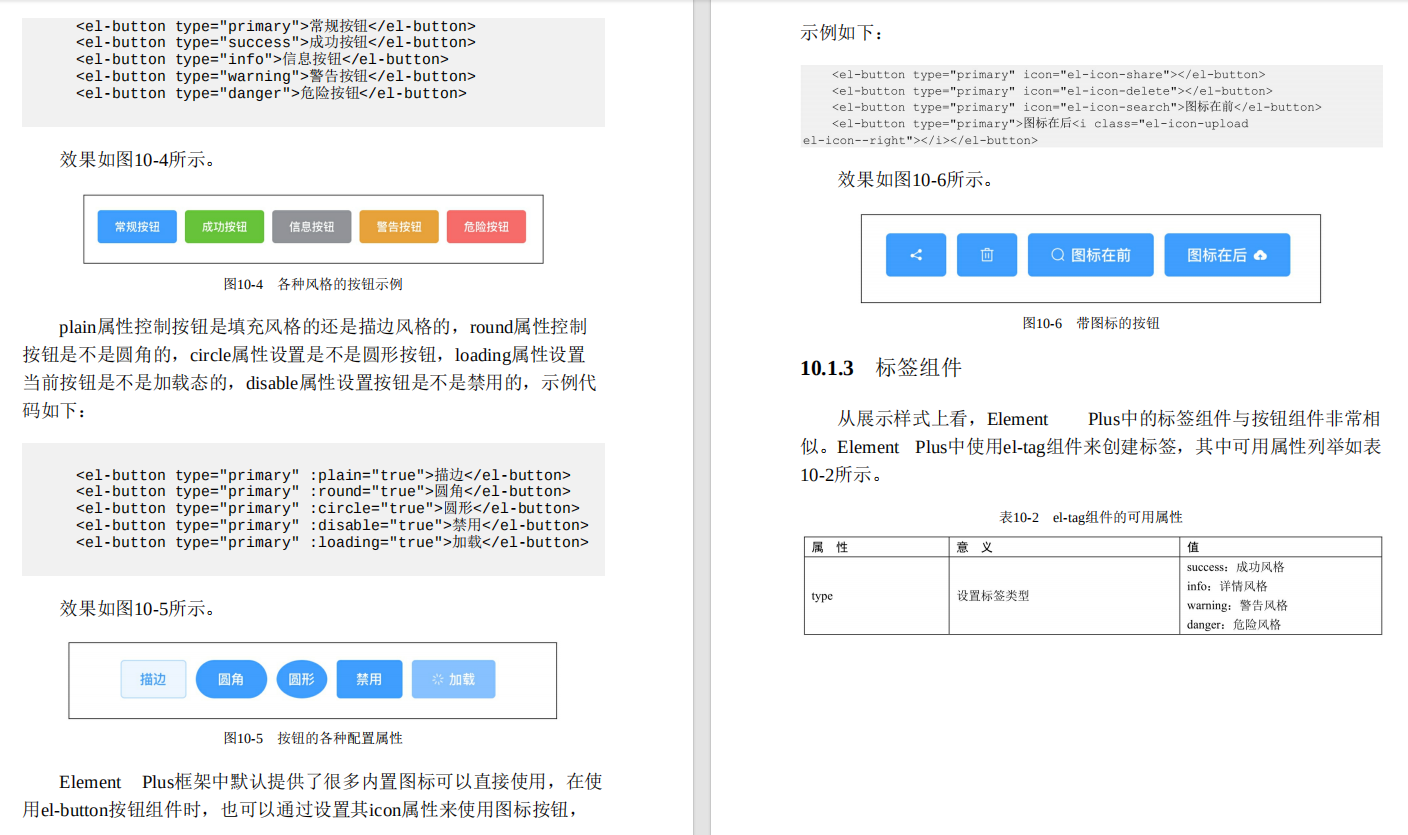This screenshot has width=1408, height=835.
Task: Click the disabled 禁用 button example
Action: point(369,679)
